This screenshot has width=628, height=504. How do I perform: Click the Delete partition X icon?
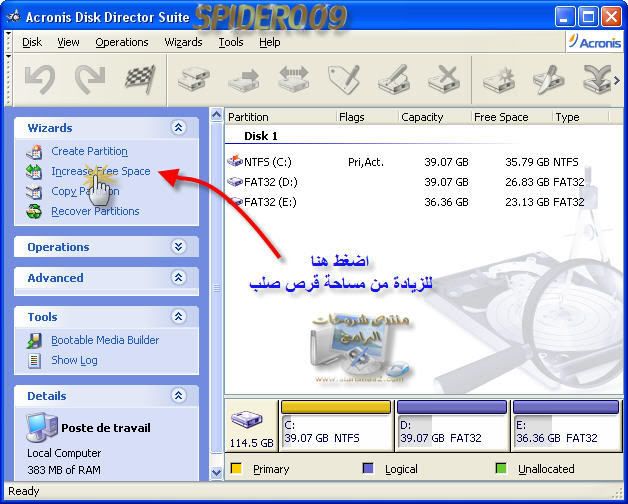tap(444, 79)
